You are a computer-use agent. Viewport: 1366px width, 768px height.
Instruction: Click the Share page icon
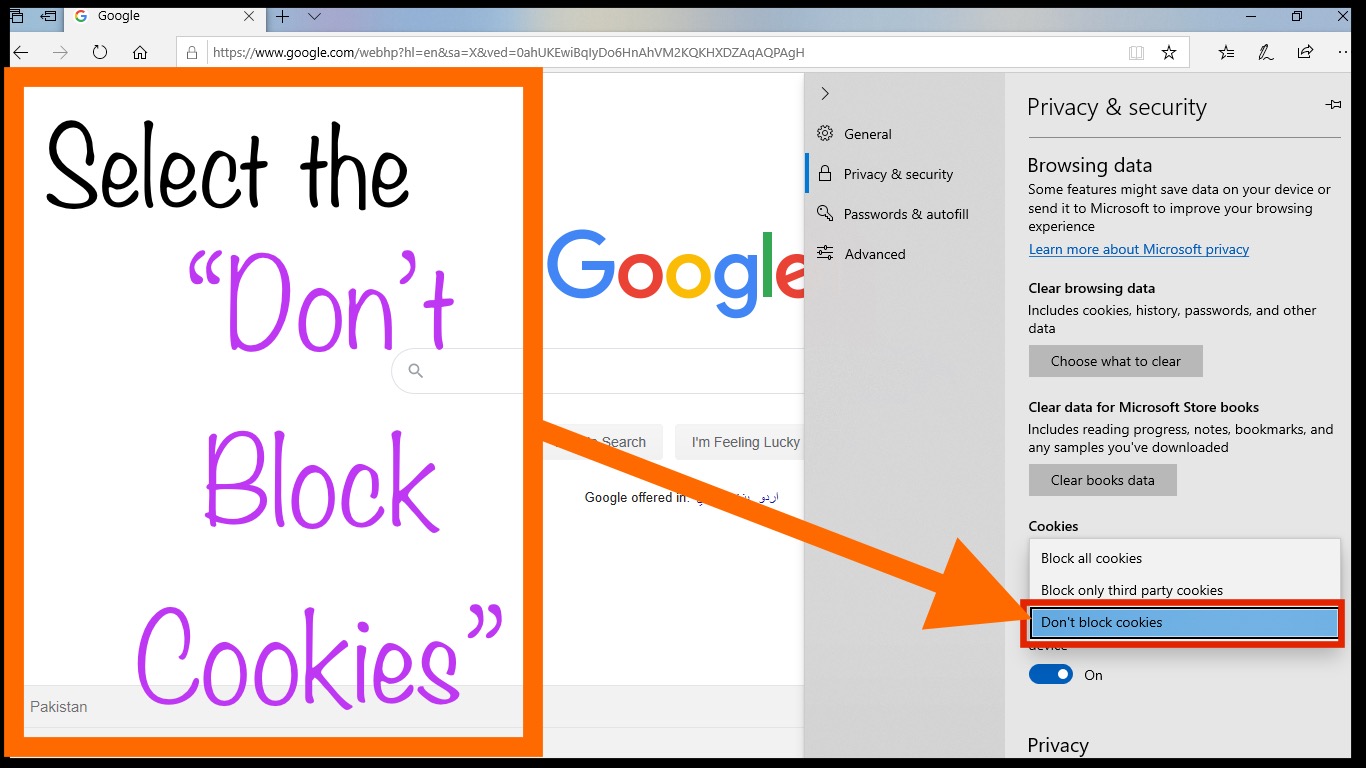coord(1305,52)
